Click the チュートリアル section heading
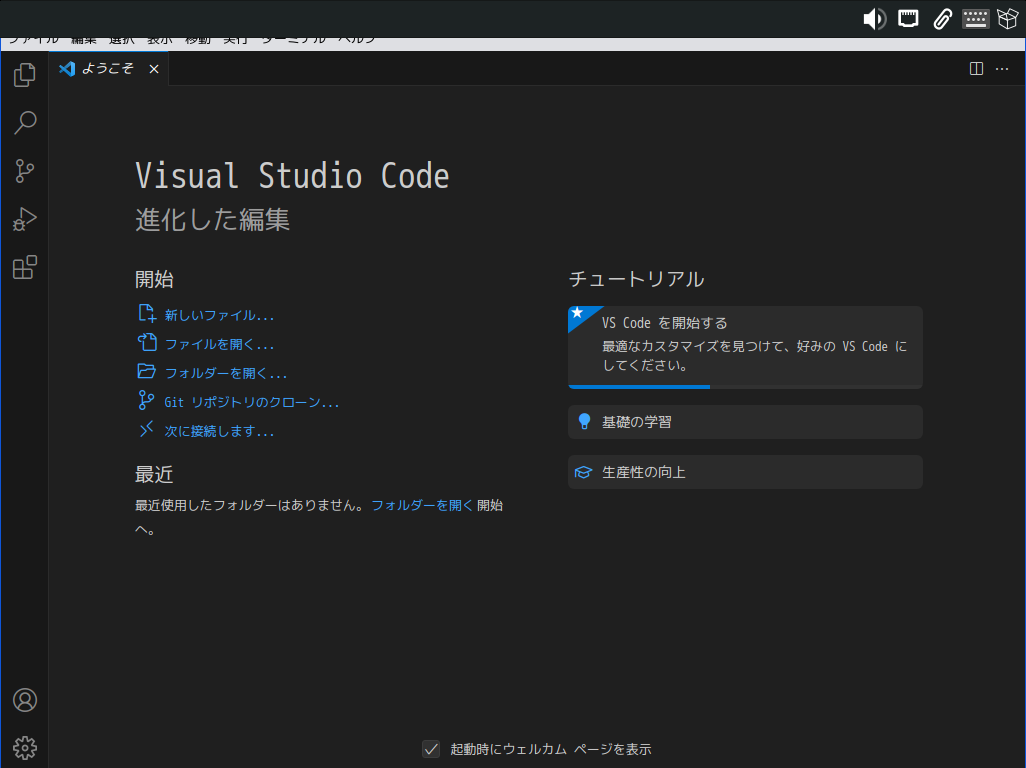 (637, 279)
